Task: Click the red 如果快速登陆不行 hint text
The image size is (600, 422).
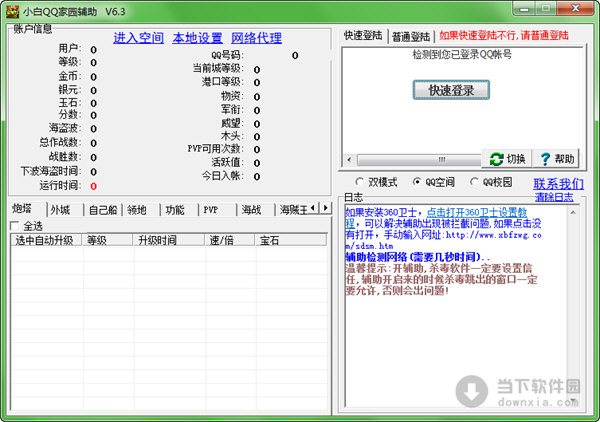Action: [x=504, y=36]
